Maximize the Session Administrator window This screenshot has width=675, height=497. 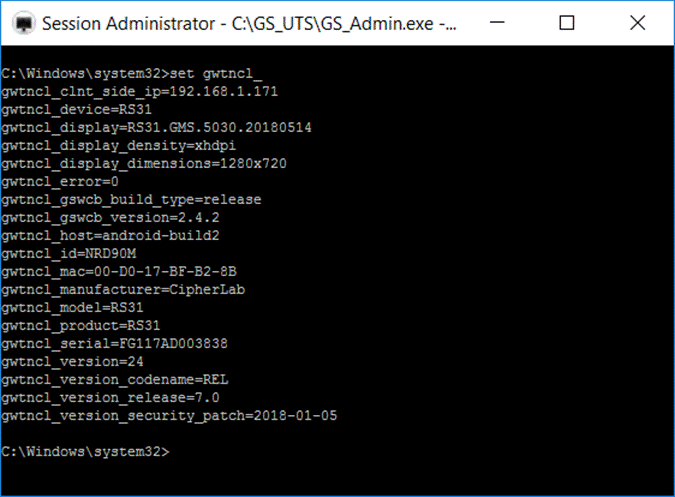click(x=567, y=23)
